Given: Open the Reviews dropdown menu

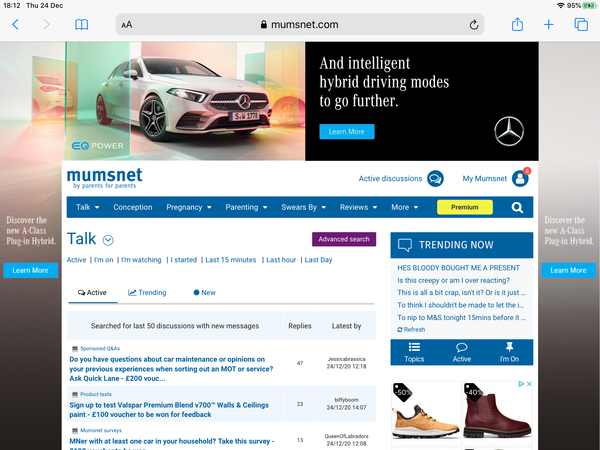Looking at the screenshot, I should 358,207.
